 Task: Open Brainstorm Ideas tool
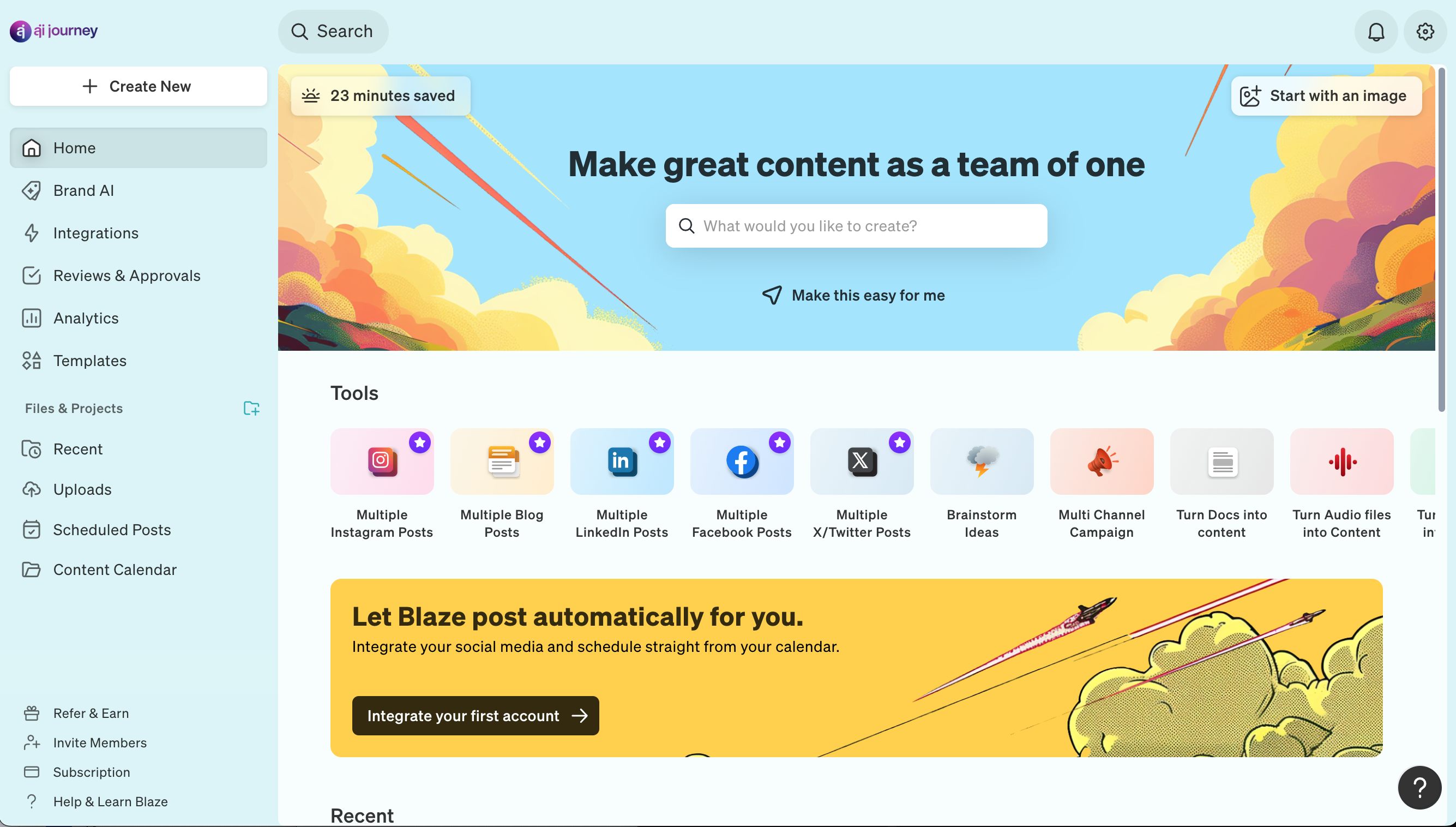click(x=982, y=484)
